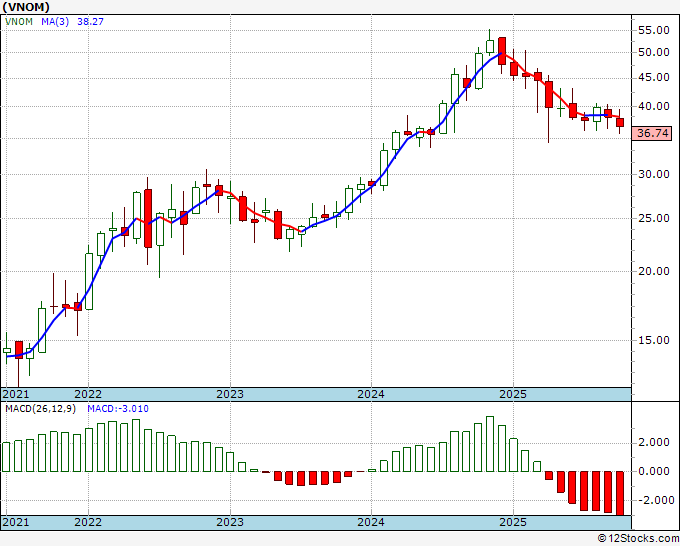
Task: Click the 2021 label on MACD axis
Action: pos(16,522)
